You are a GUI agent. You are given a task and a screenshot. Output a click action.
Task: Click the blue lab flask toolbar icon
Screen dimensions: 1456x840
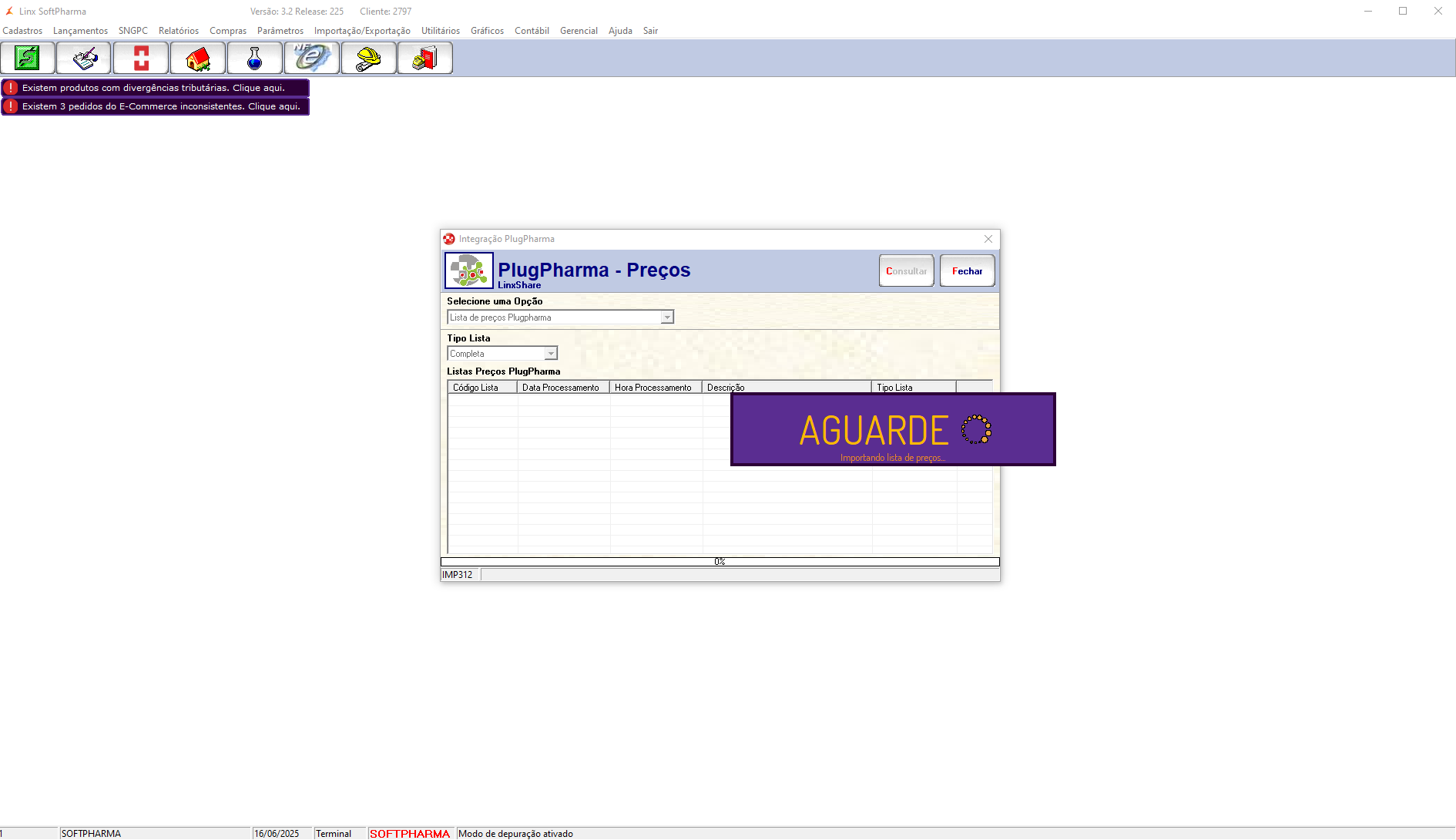[x=255, y=58]
